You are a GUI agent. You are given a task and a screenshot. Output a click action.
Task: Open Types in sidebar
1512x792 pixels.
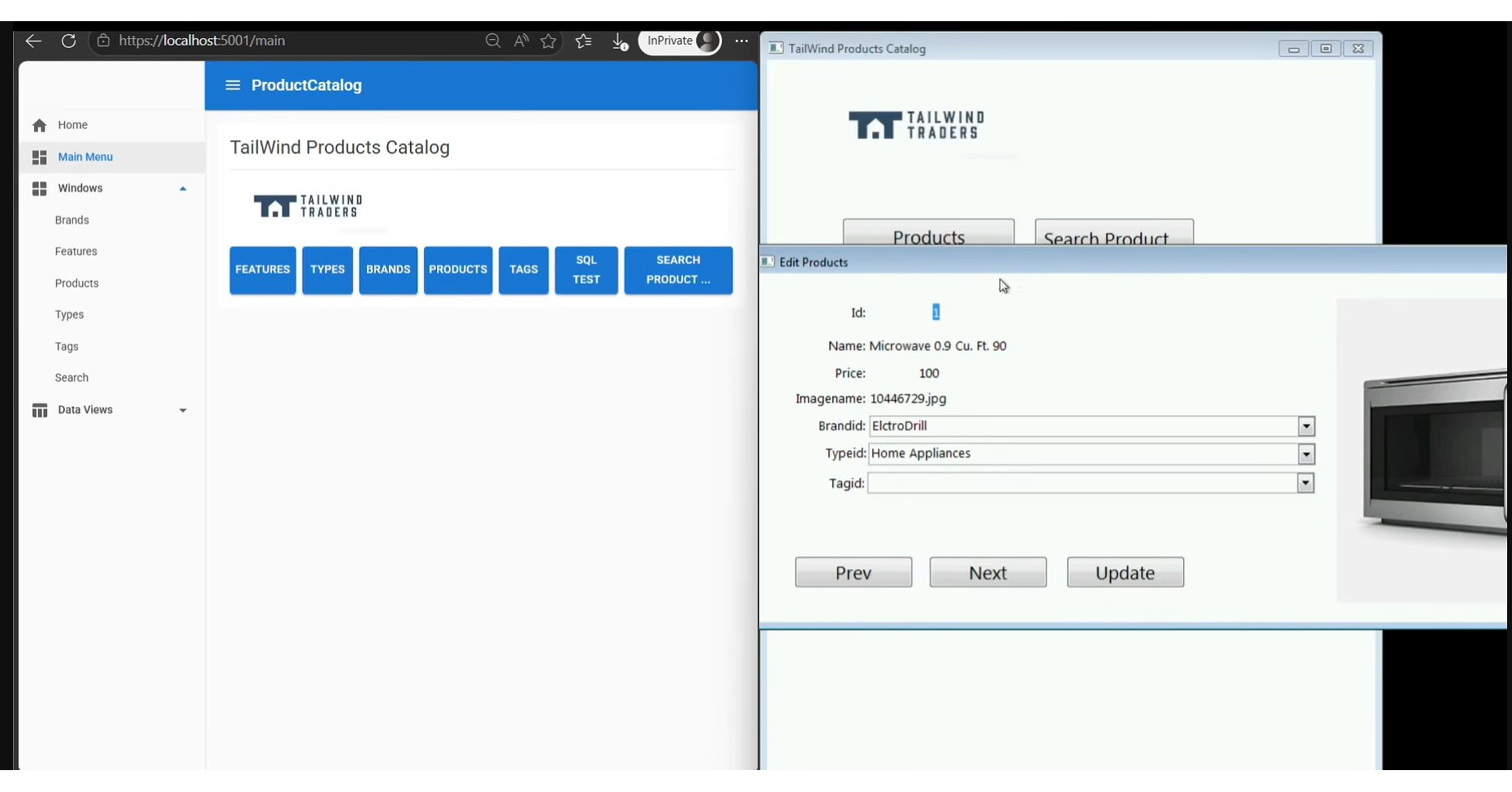[70, 315]
